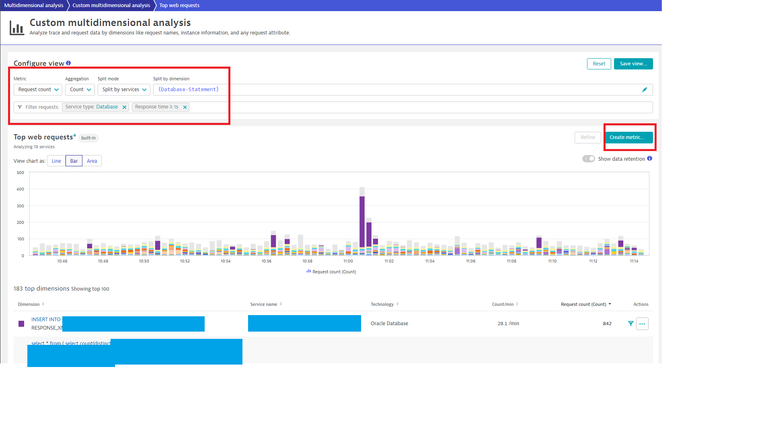The image size is (772, 434).
Task: Go to Multidimensional analysis breadcrumb
Action: [32, 5]
